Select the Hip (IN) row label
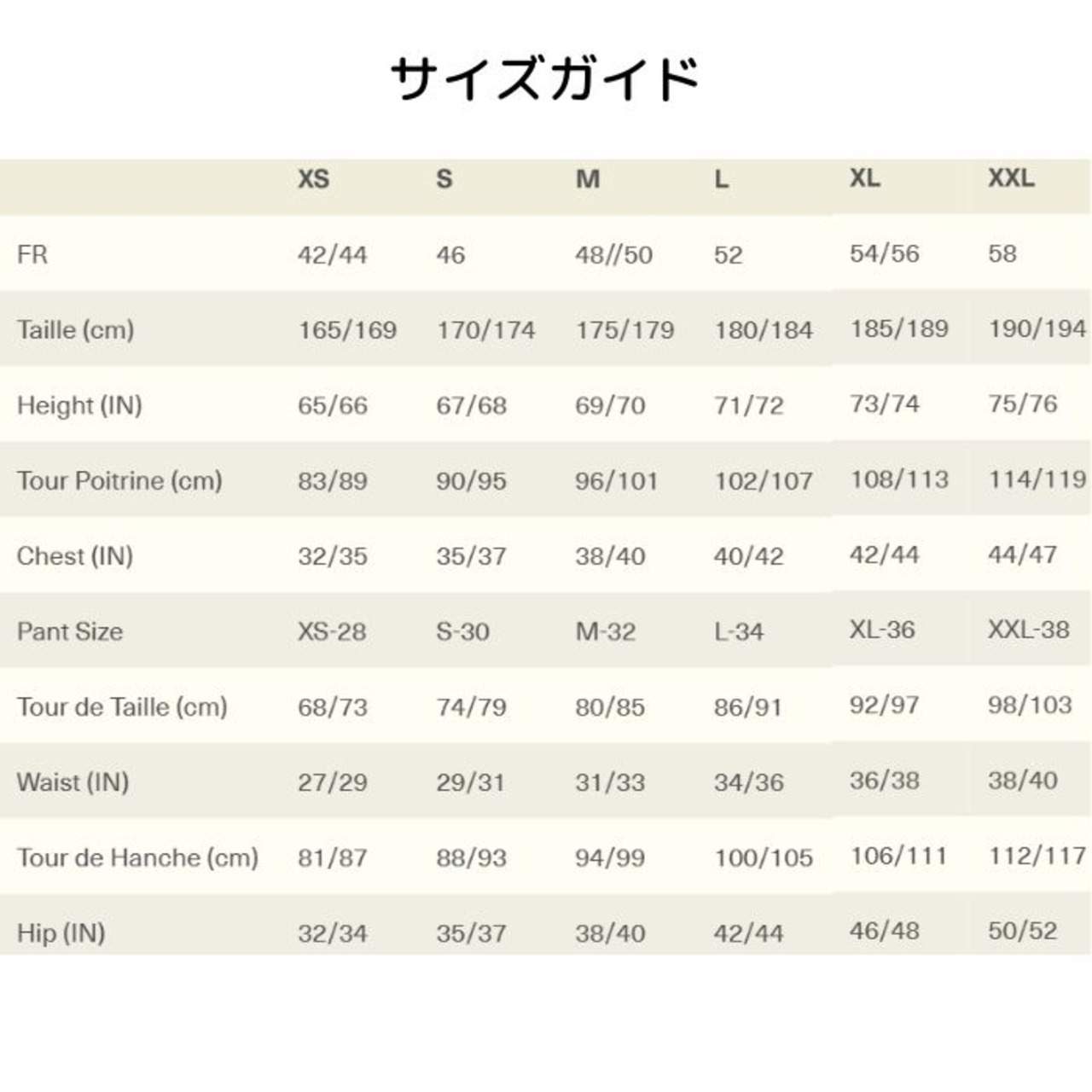This screenshot has height=1092, width=1092. coord(61,932)
